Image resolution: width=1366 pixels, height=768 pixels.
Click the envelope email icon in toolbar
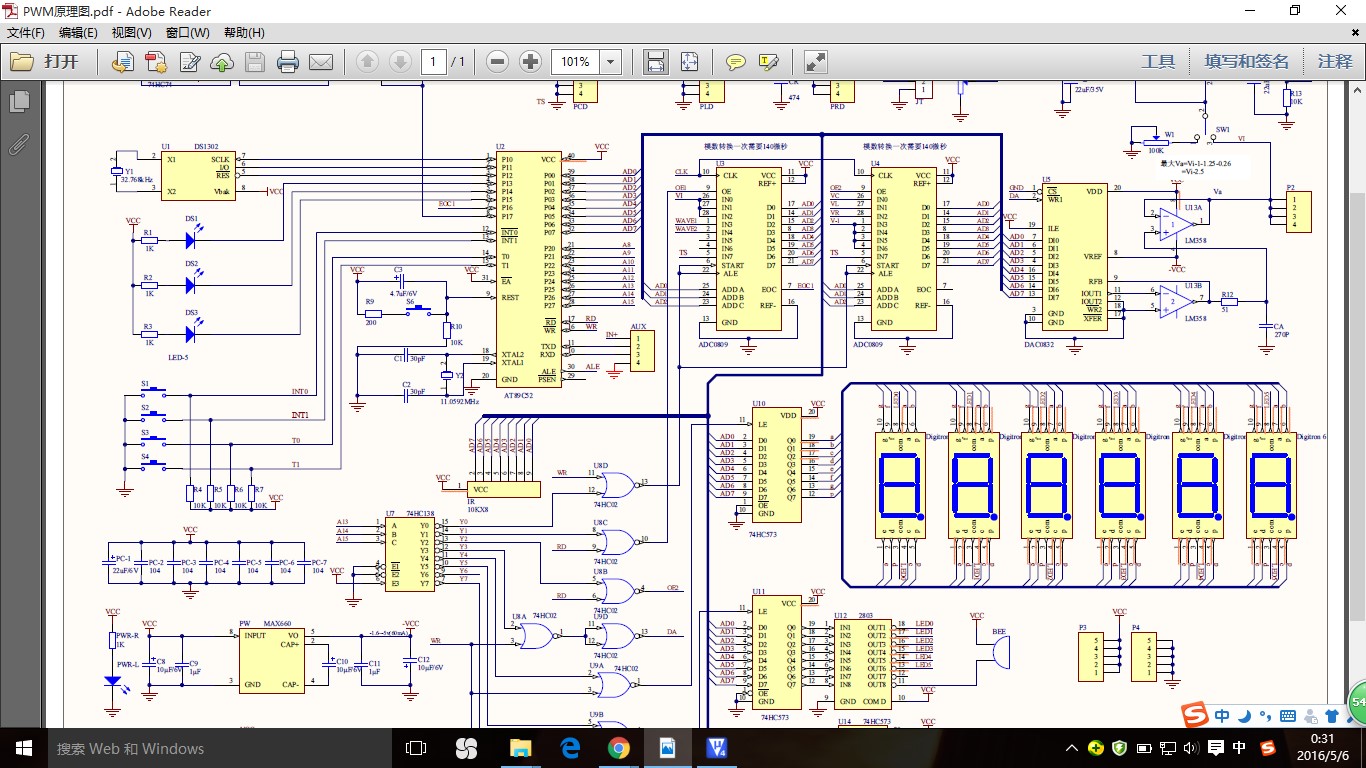(321, 62)
